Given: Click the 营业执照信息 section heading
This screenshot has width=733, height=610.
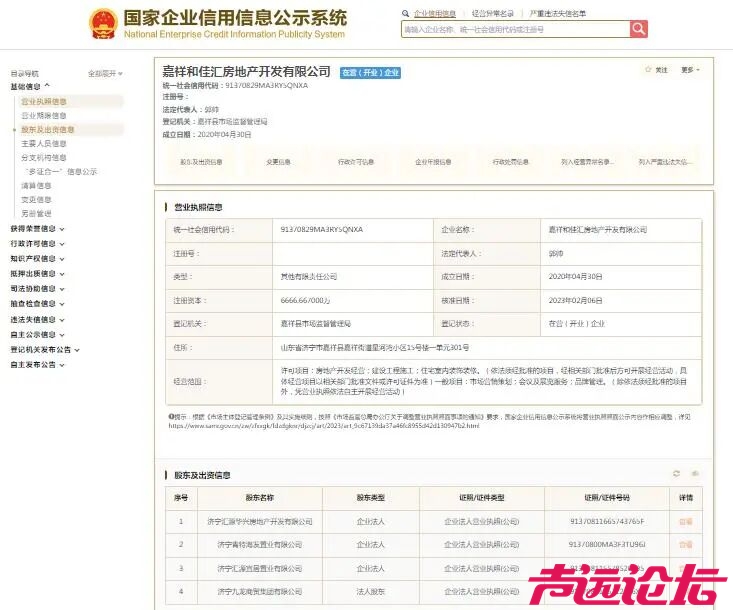Looking at the screenshot, I should (x=198, y=207).
